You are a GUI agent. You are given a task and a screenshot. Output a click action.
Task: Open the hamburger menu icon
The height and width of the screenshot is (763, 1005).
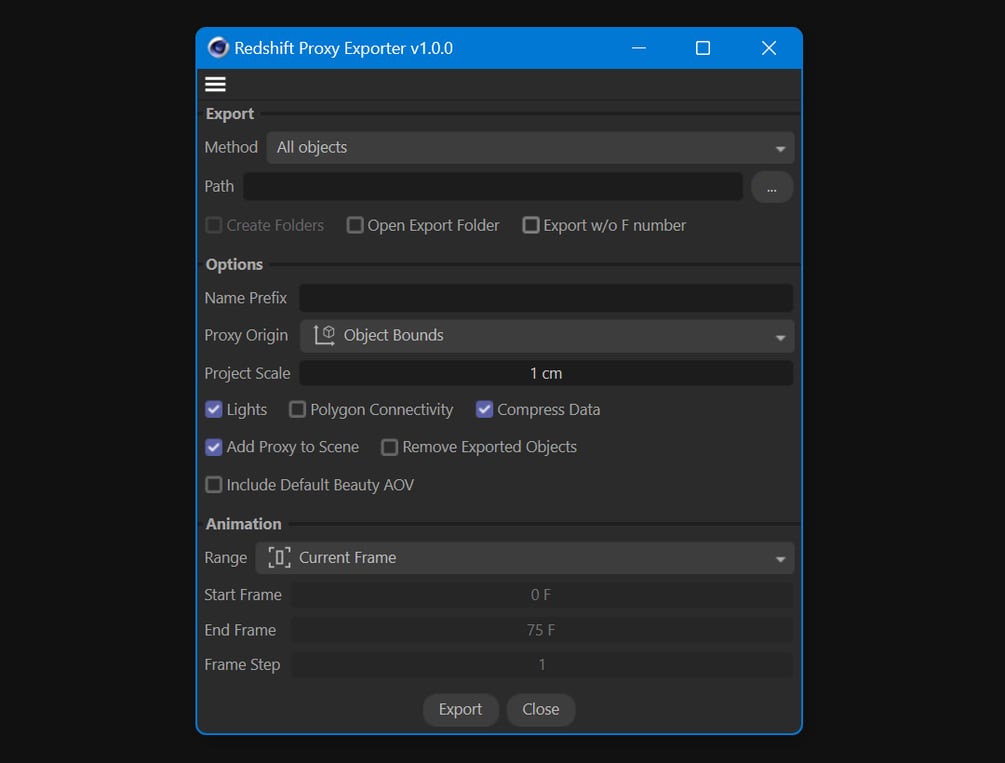(x=215, y=84)
